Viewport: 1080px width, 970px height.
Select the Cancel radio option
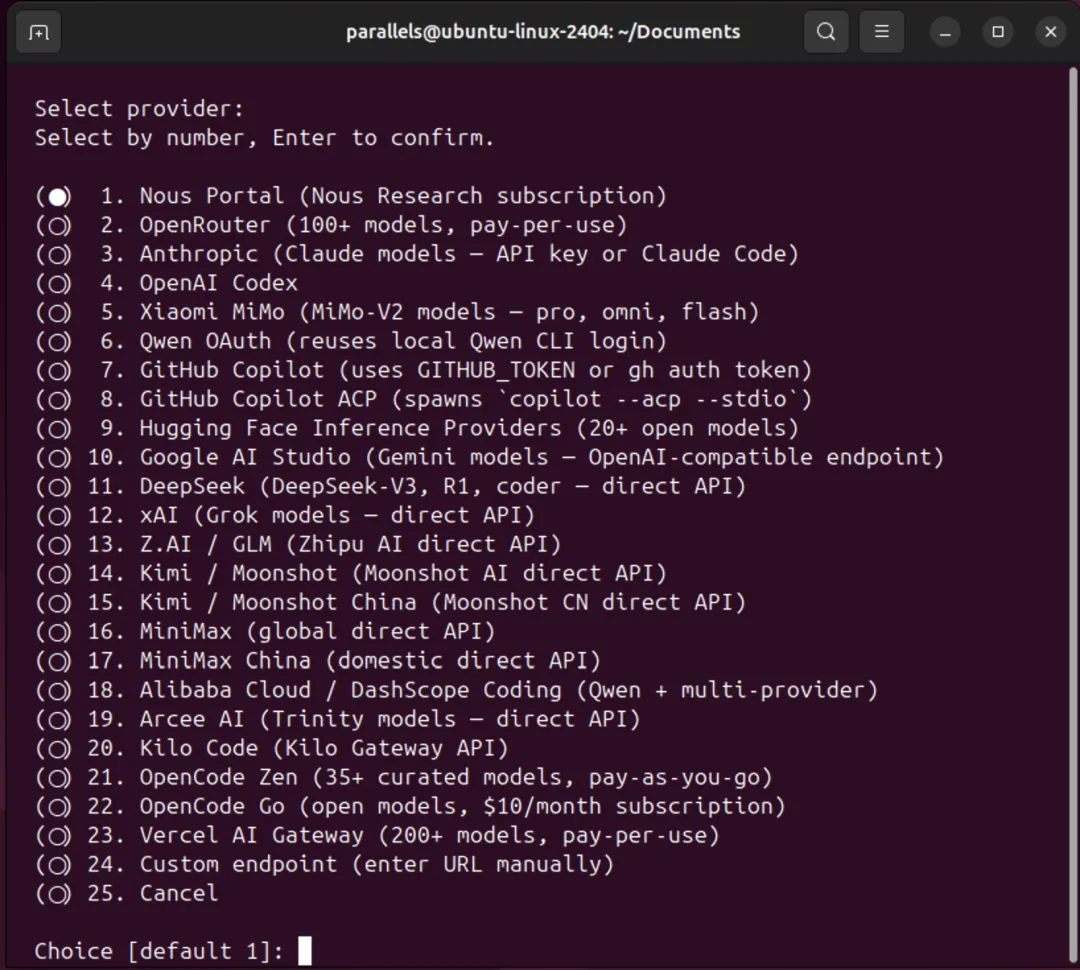(x=58, y=893)
